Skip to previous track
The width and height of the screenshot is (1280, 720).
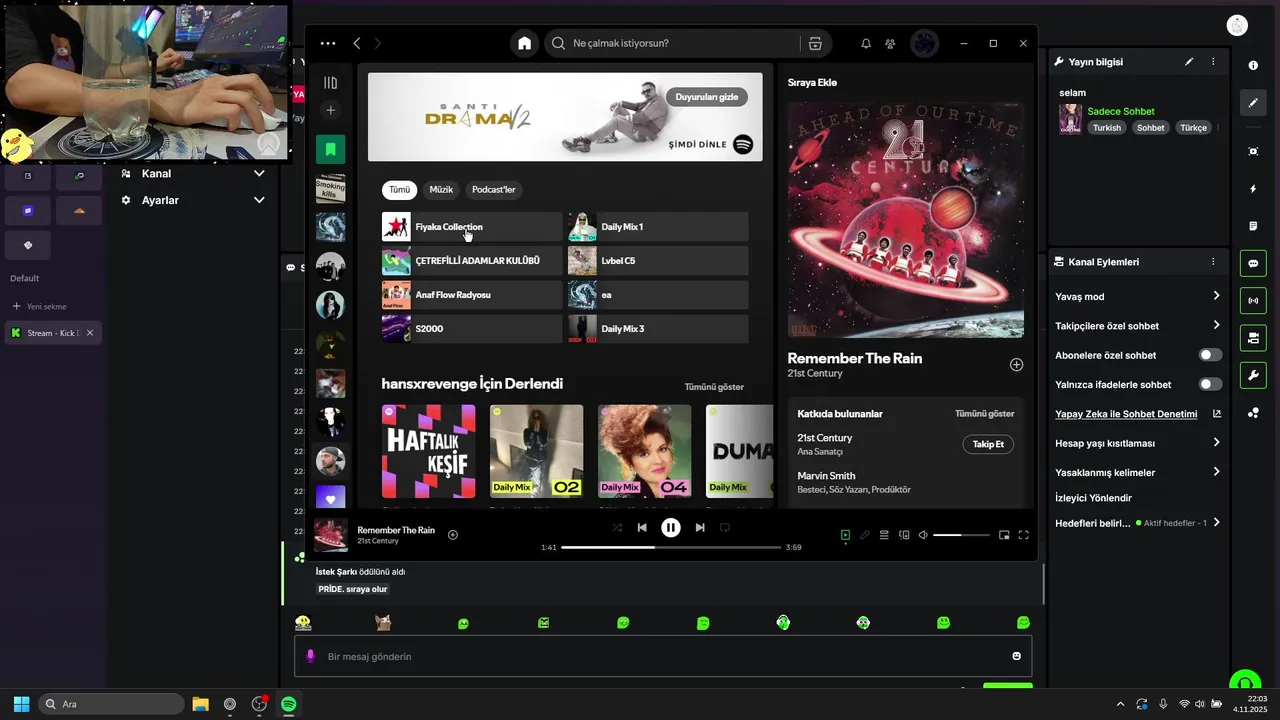pyautogui.click(x=642, y=528)
